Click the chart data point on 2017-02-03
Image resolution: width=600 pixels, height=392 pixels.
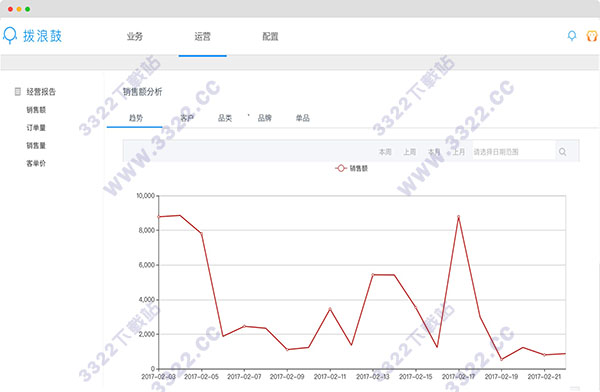point(159,217)
